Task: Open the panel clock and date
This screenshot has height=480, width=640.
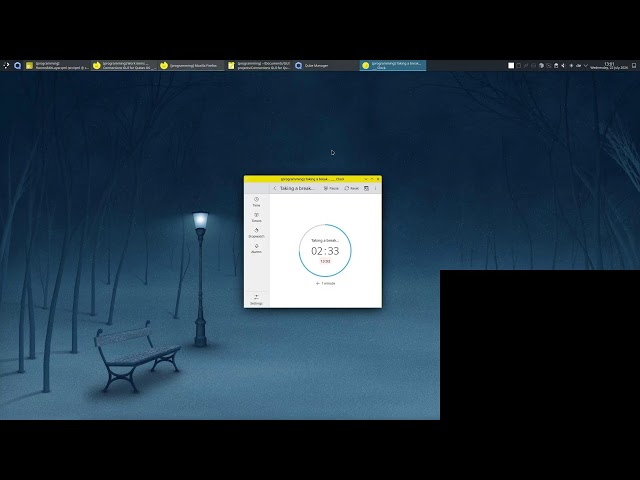Action: 609,65
